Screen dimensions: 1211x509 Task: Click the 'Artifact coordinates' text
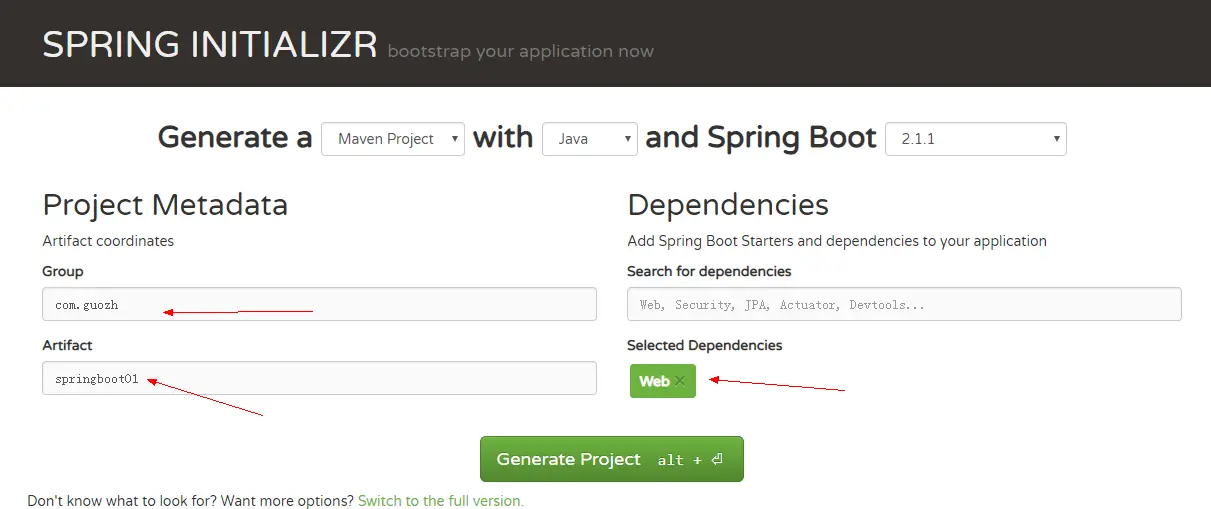pyautogui.click(x=108, y=241)
